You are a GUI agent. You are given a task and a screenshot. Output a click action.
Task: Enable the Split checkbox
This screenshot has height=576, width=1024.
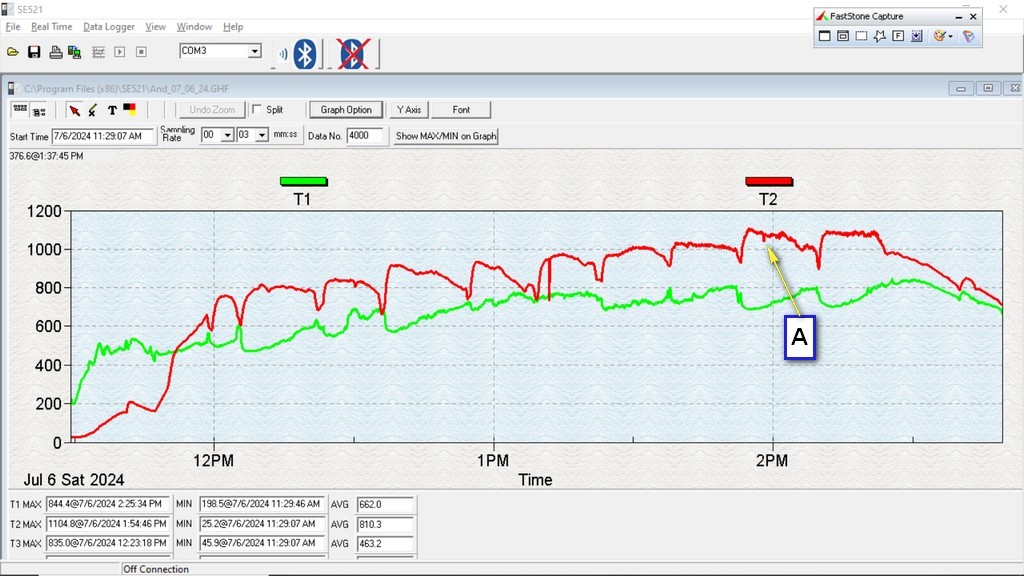tap(258, 110)
